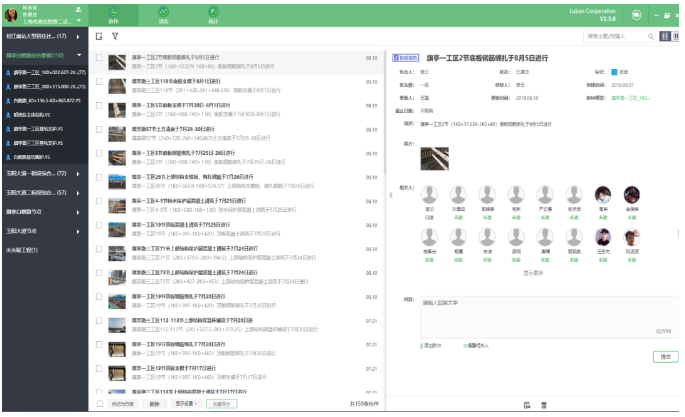The height and width of the screenshot is (417, 685).
Task: Tick the select-all checkbox in the bottom bar
Action: click(100, 404)
